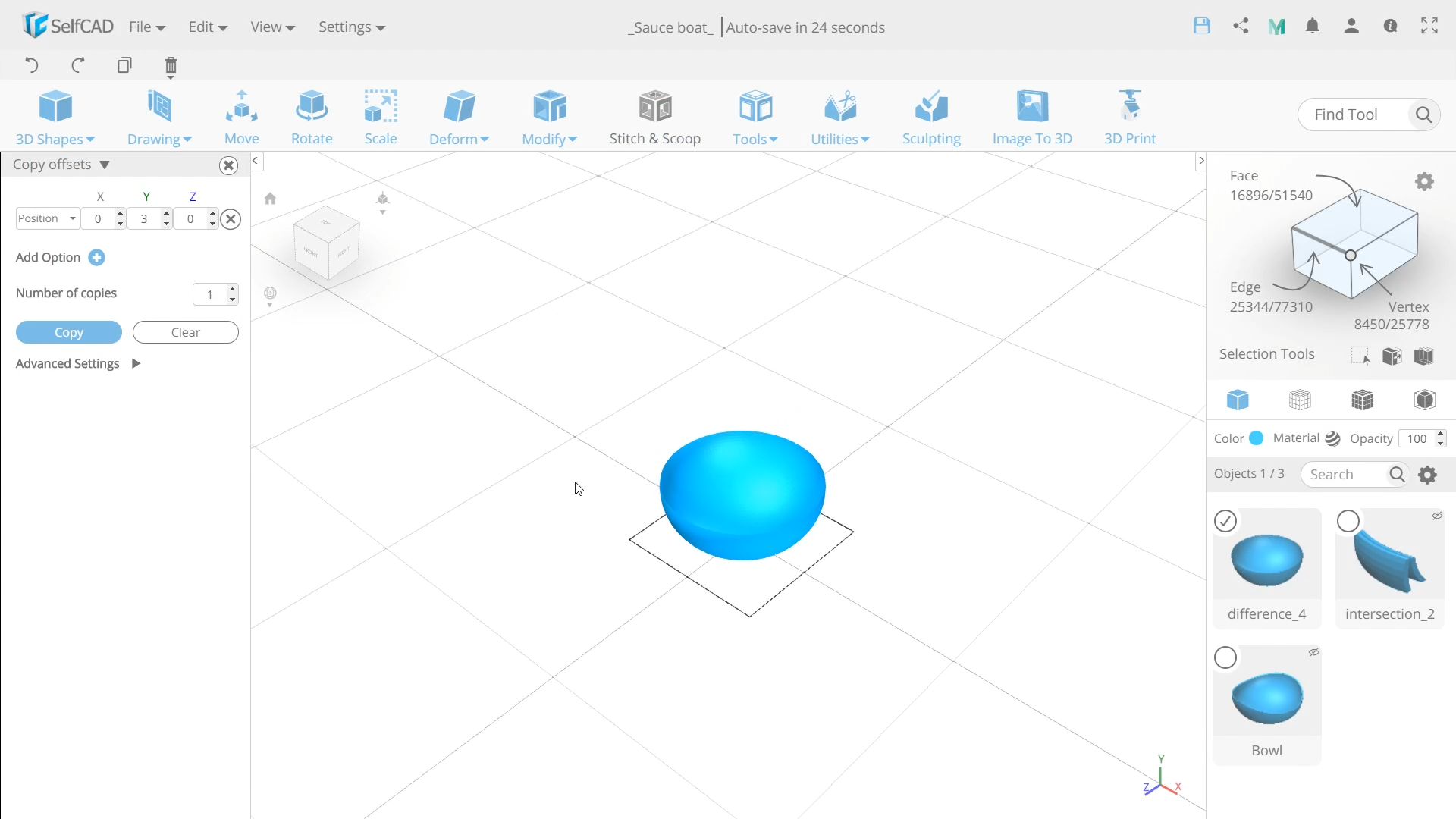1456x819 pixels.
Task: Add Option plus button
Action: pyautogui.click(x=96, y=257)
